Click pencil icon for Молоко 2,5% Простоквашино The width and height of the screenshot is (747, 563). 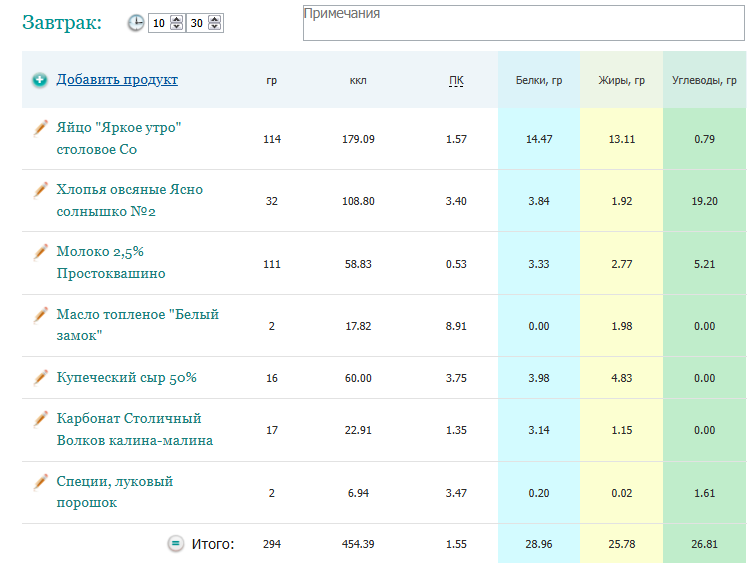[40, 252]
